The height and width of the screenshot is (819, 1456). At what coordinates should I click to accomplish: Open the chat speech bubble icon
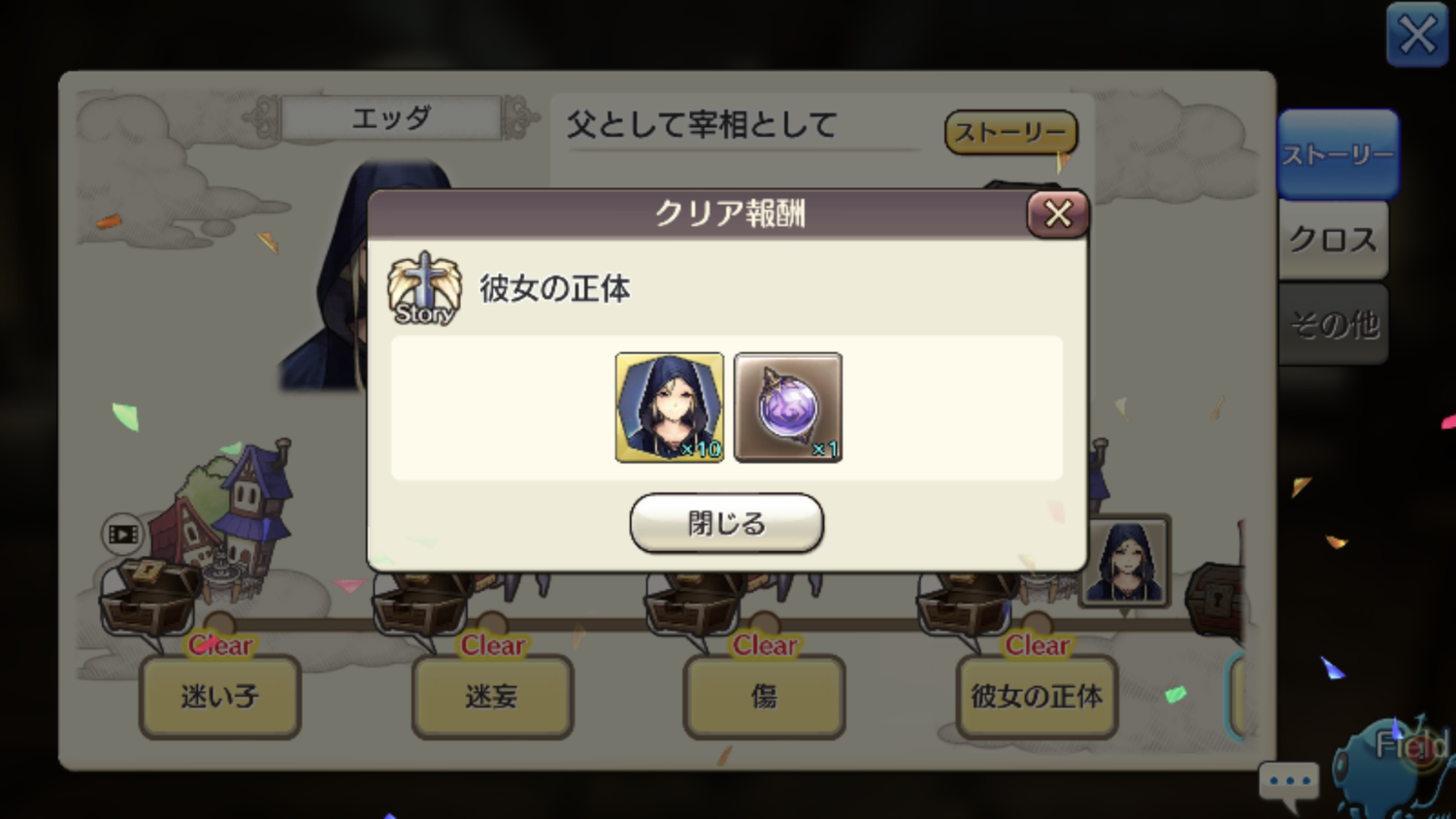pyautogui.click(x=1289, y=784)
